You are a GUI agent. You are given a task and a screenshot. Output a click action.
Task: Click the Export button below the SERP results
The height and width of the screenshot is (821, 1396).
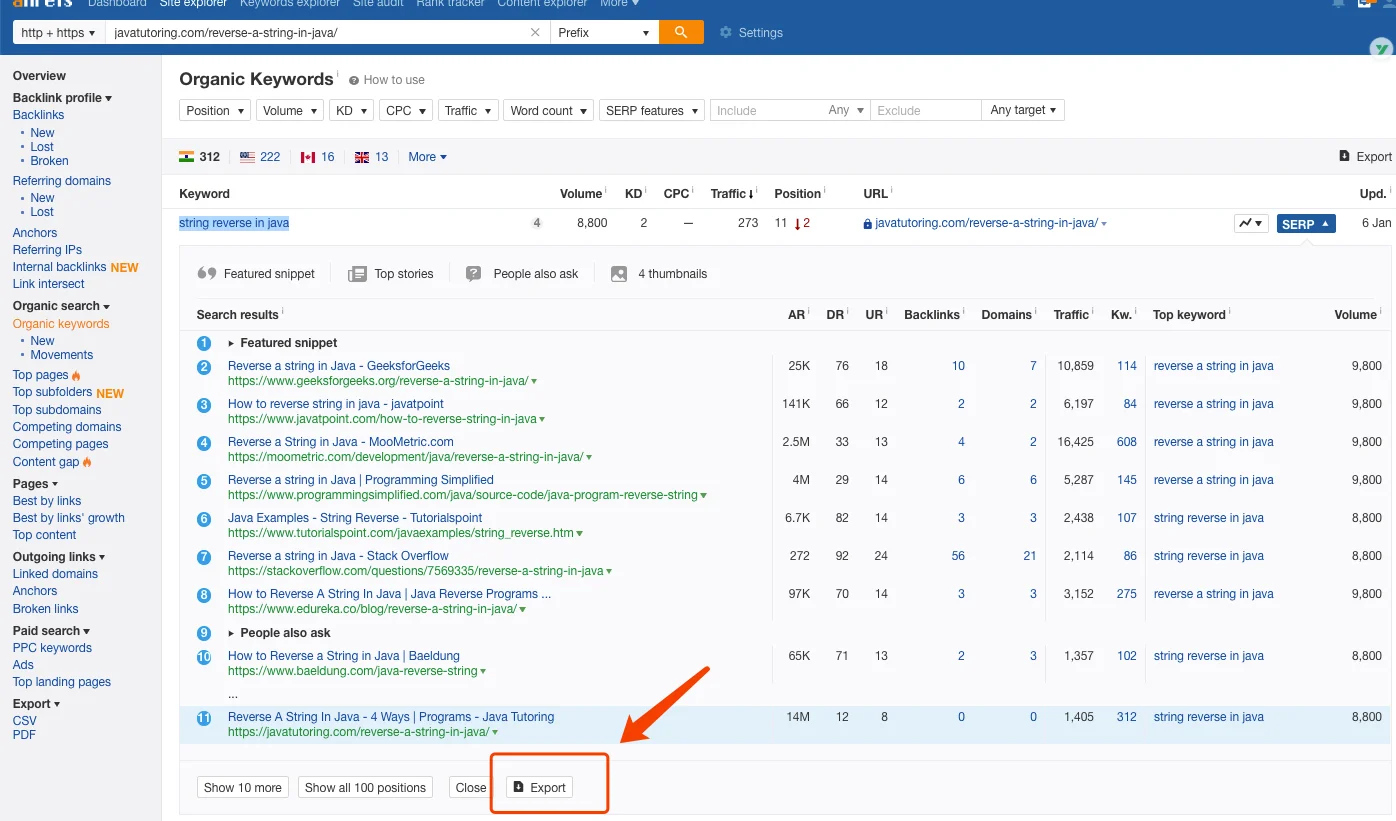pyautogui.click(x=539, y=787)
